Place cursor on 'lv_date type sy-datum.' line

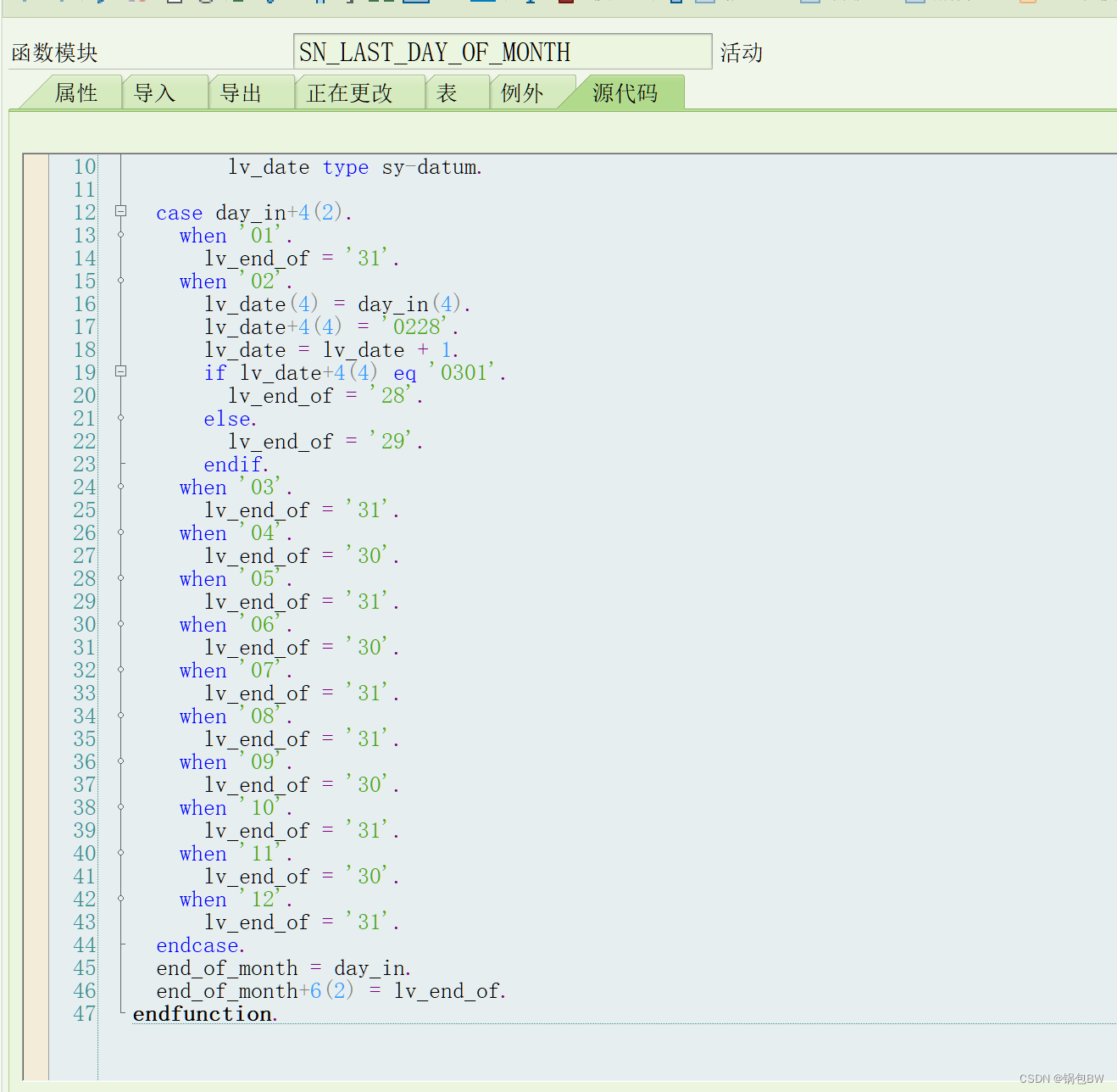pyautogui.click(x=355, y=167)
